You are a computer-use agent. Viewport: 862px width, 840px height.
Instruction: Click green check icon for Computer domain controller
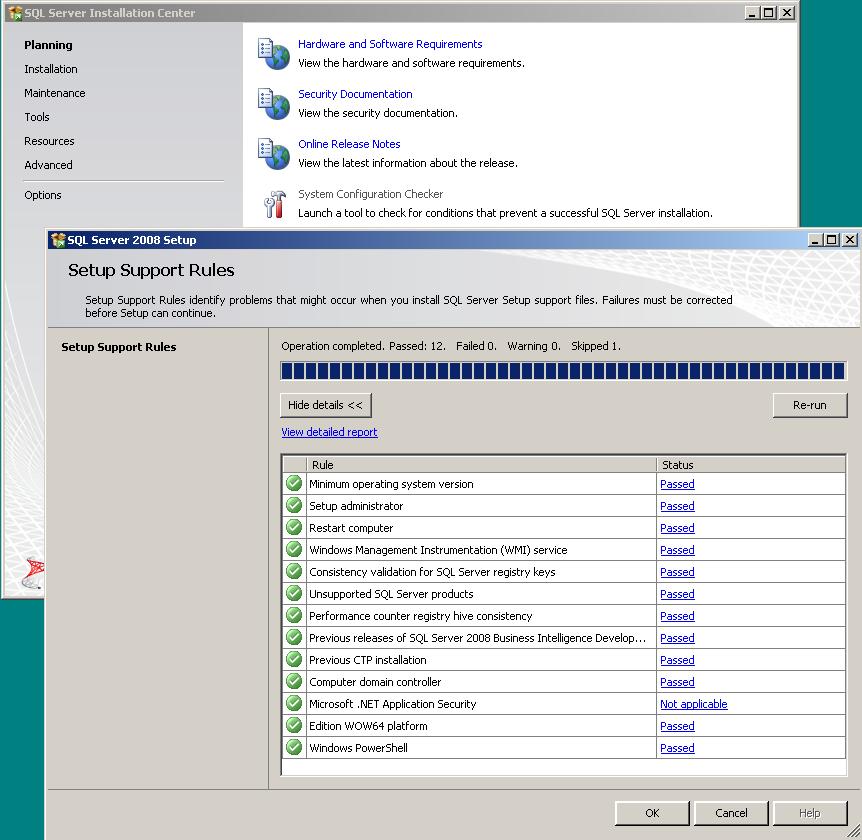pos(294,682)
